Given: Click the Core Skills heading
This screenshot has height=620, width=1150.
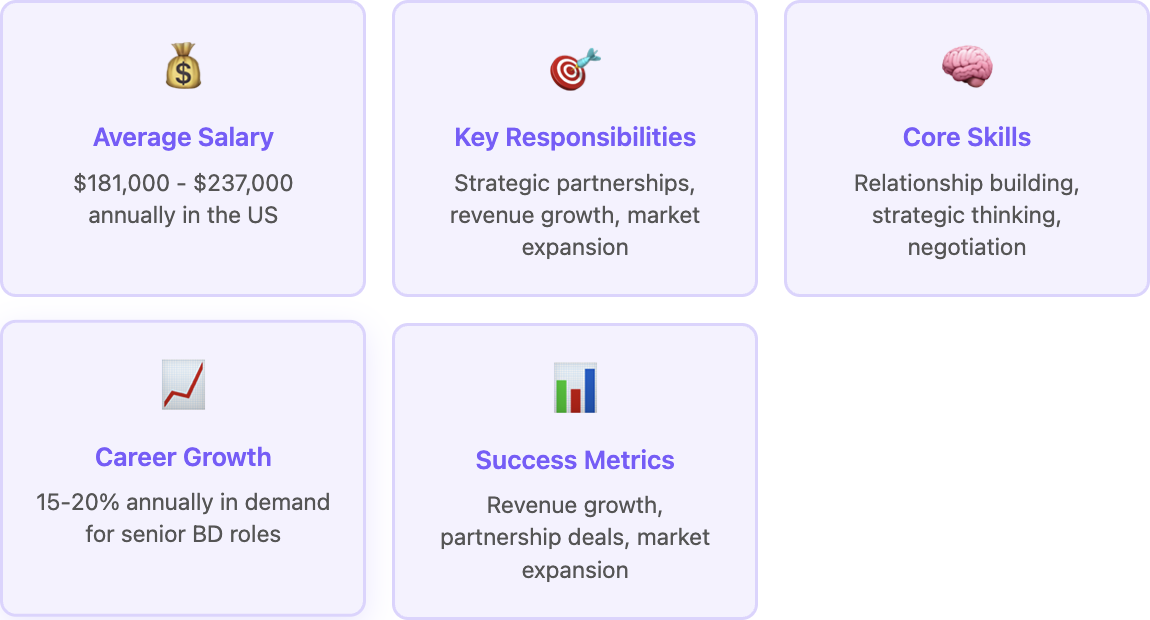Looking at the screenshot, I should (x=967, y=137).
